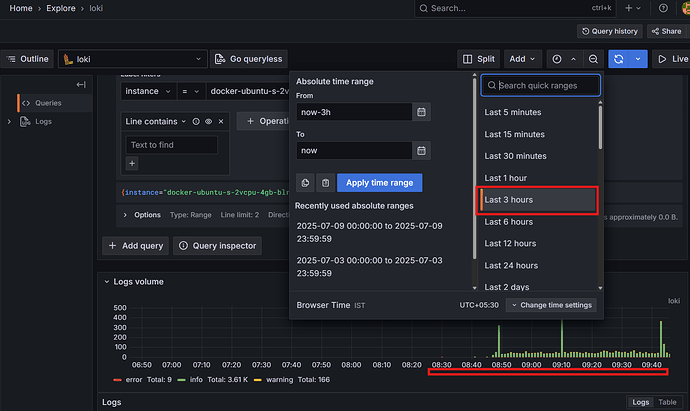Viewport: 690px width, 411px height.
Task: Open the Query inspector
Action: click(x=217, y=246)
